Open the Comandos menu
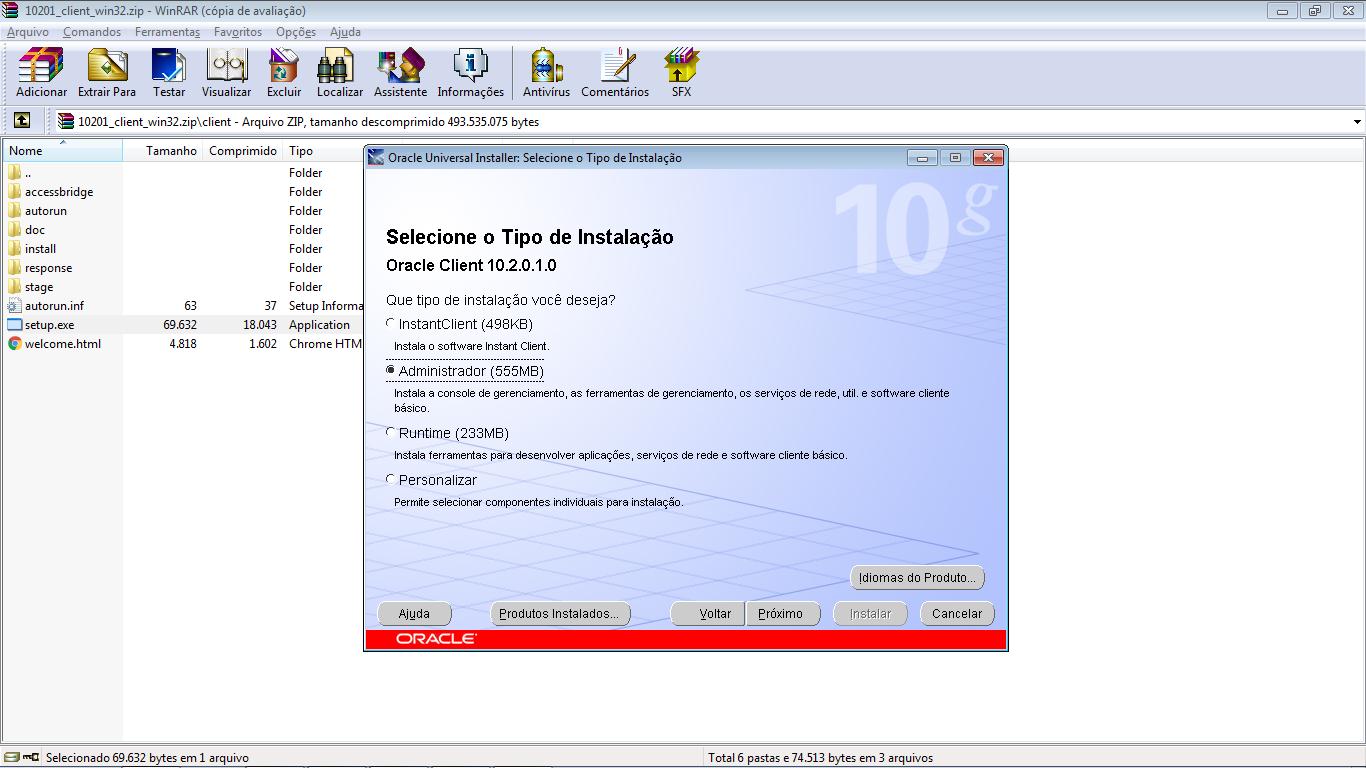1366x768 pixels. [x=91, y=31]
